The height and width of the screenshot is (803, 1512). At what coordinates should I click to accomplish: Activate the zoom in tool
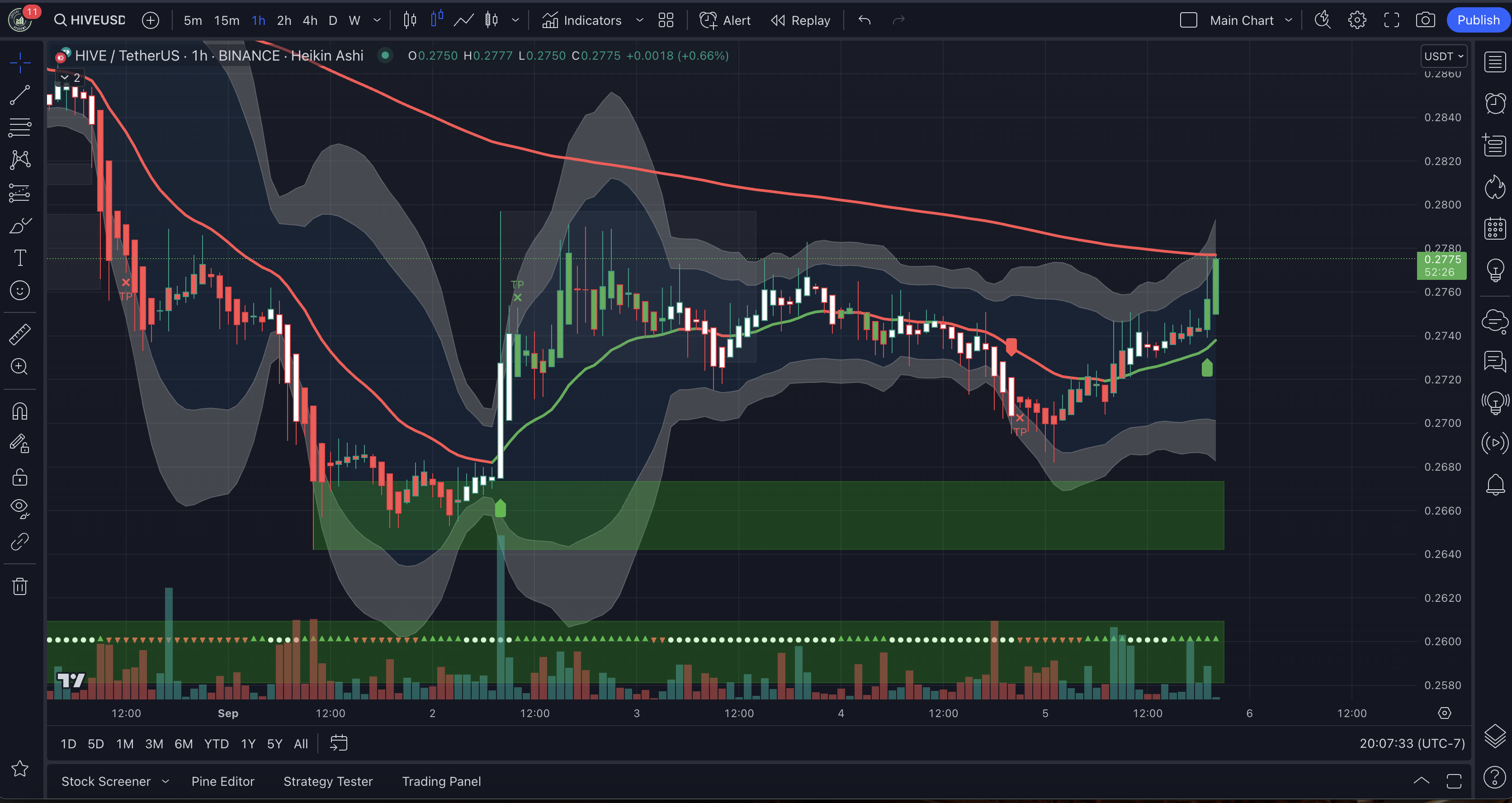click(20, 366)
